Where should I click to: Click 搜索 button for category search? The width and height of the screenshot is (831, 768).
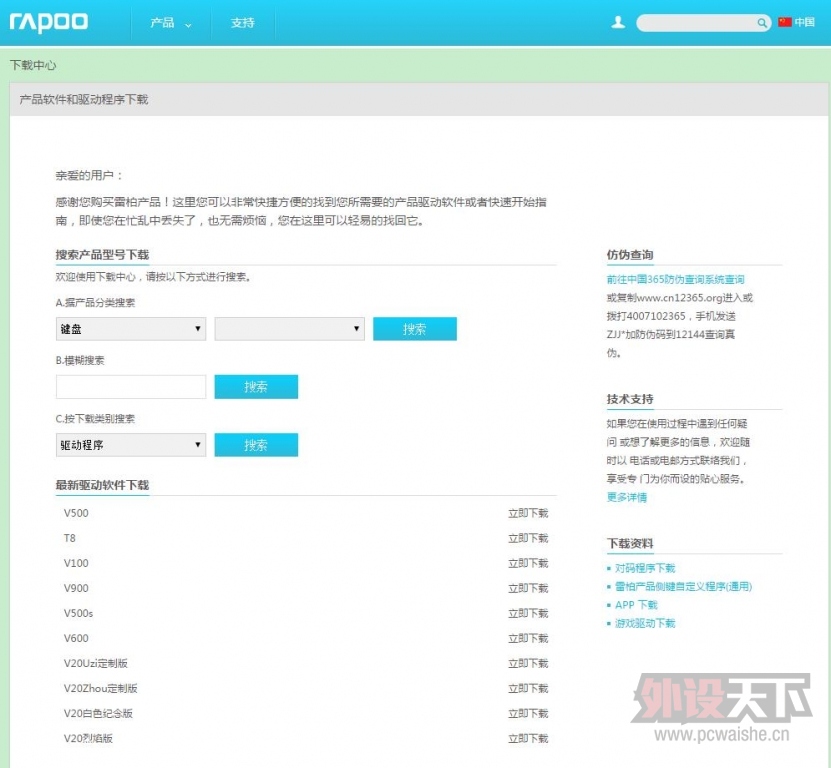(414, 329)
